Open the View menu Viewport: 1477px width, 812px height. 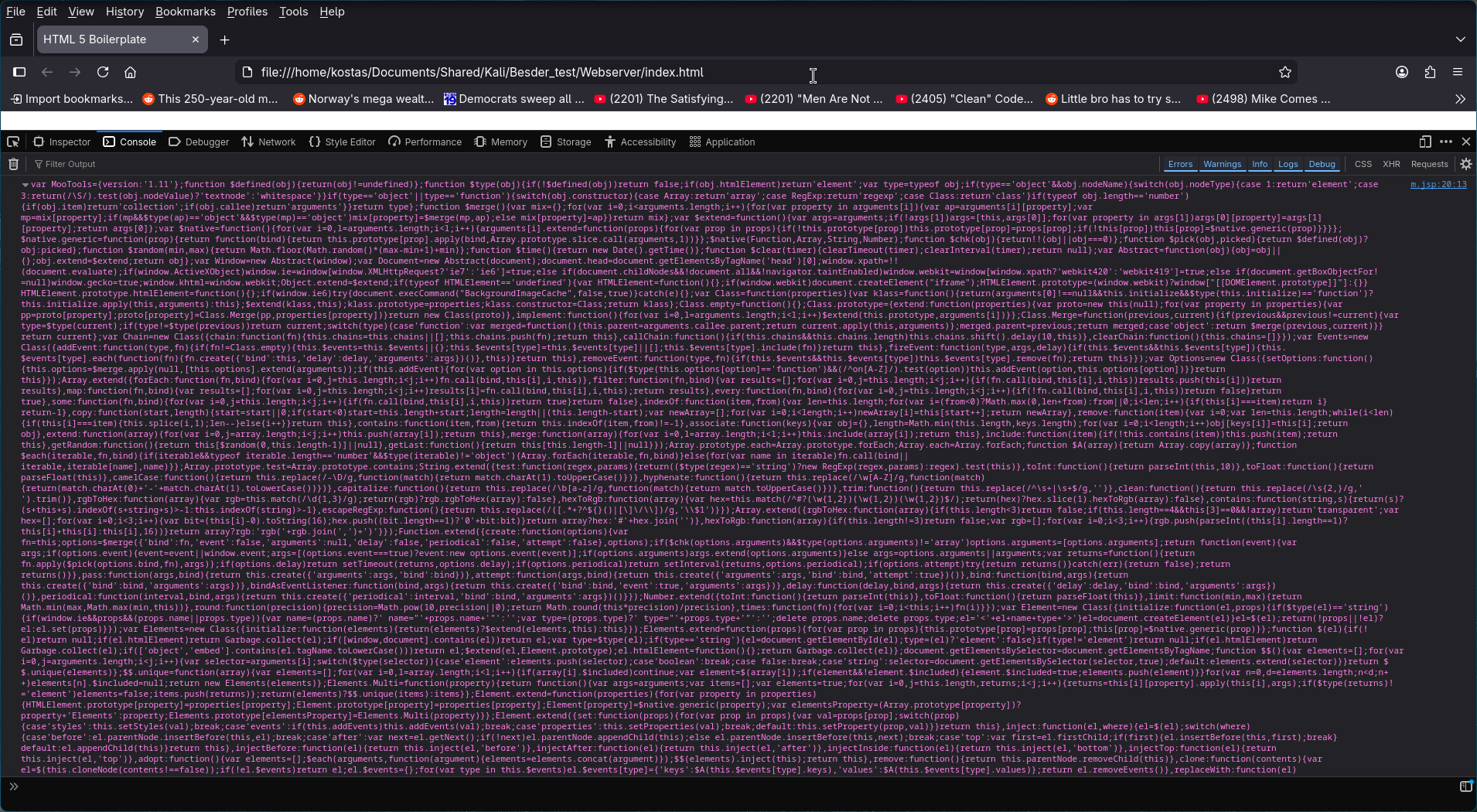(81, 12)
